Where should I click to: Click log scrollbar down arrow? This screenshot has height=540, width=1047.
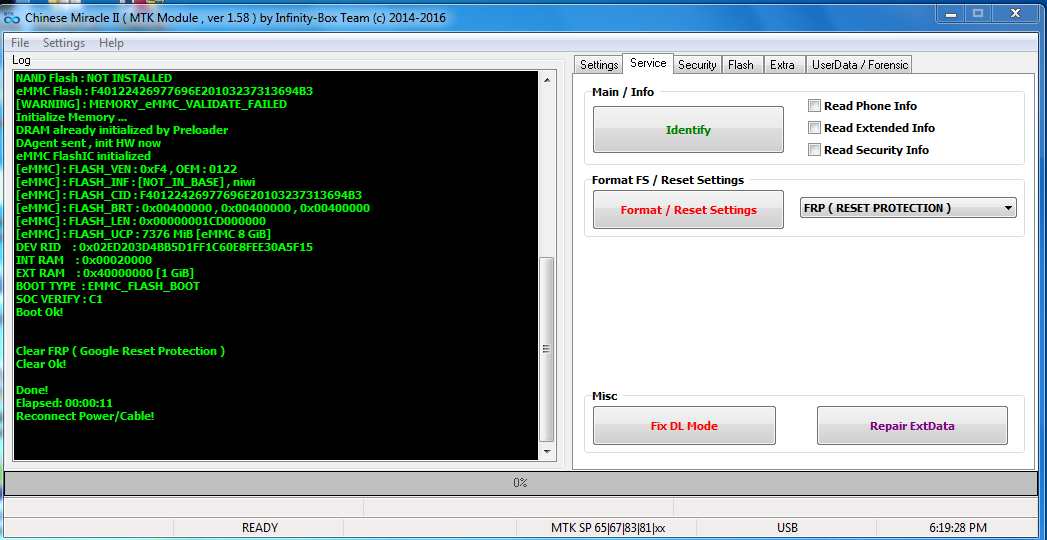pyautogui.click(x=546, y=451)
